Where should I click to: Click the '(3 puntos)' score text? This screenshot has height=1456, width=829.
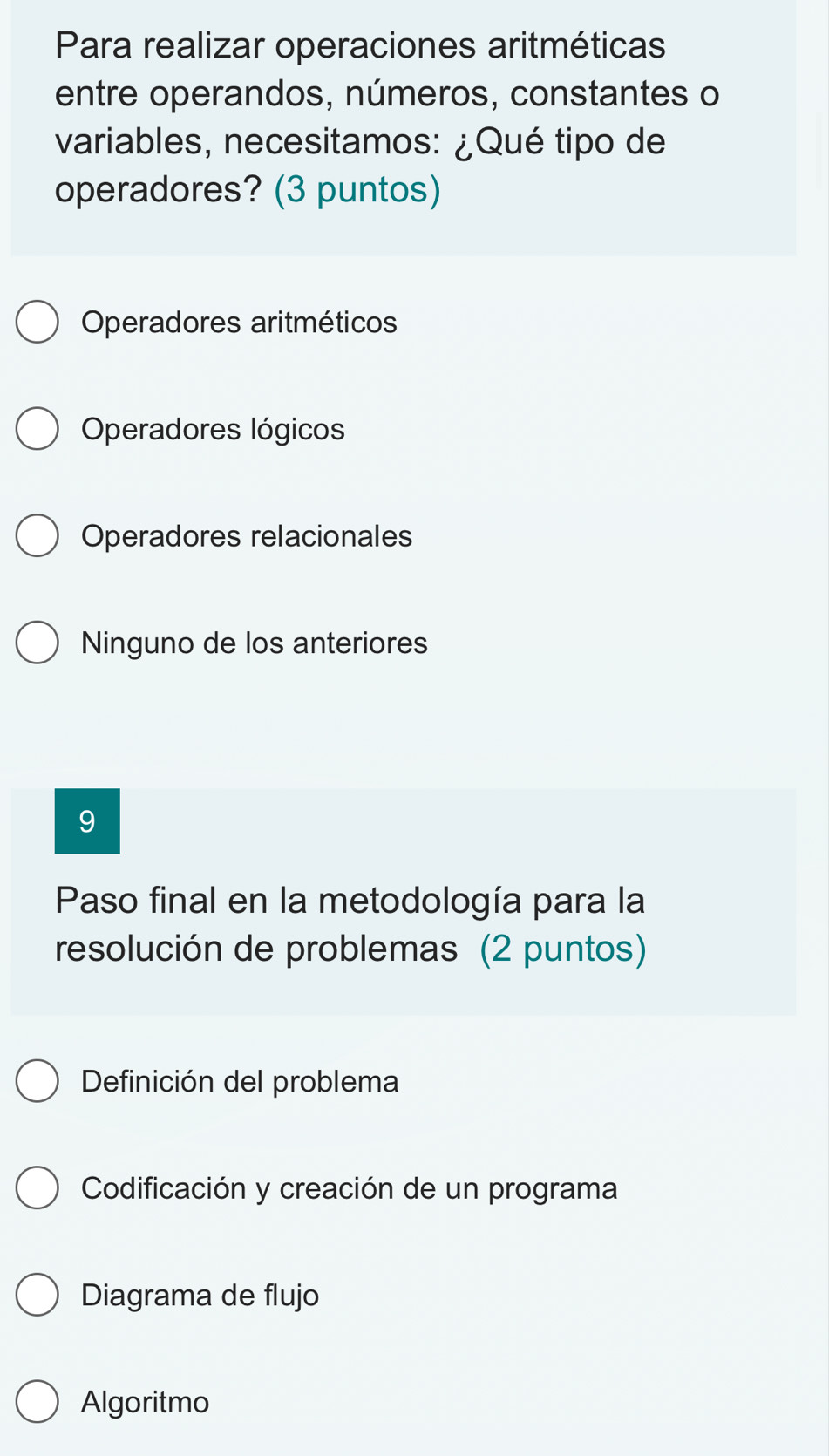click(x=357, y=190)
